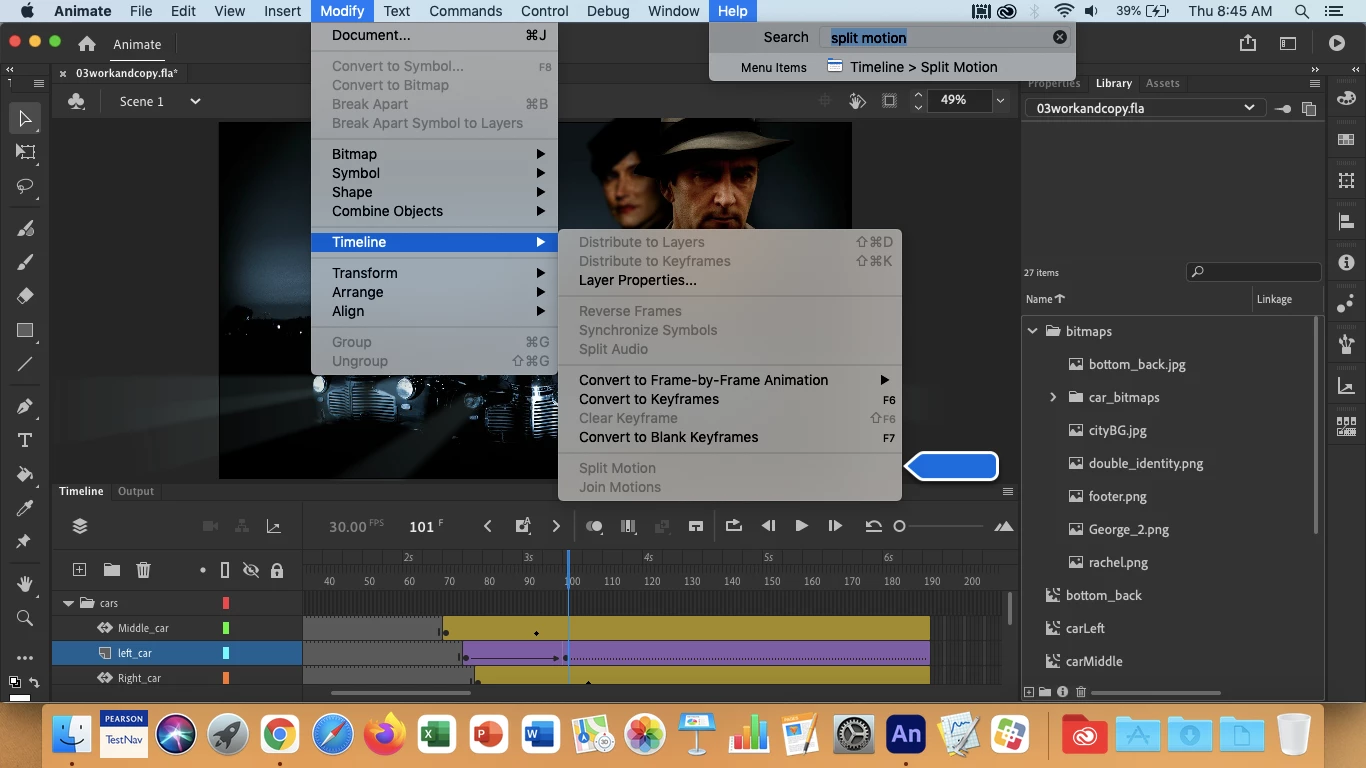Open the Convert to Frame-by-Frame Animation submenu
Viewport: 1366px width, 768px height.
click(730, 380)
